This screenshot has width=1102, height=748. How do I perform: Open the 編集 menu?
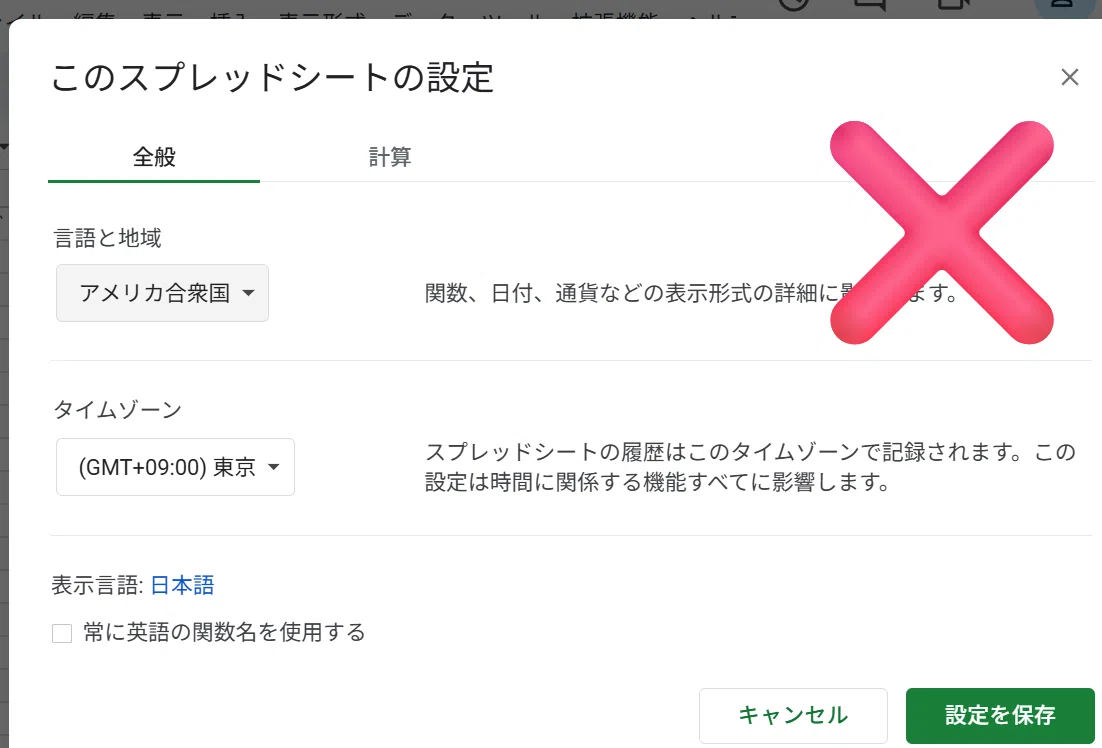coord(94,15)
